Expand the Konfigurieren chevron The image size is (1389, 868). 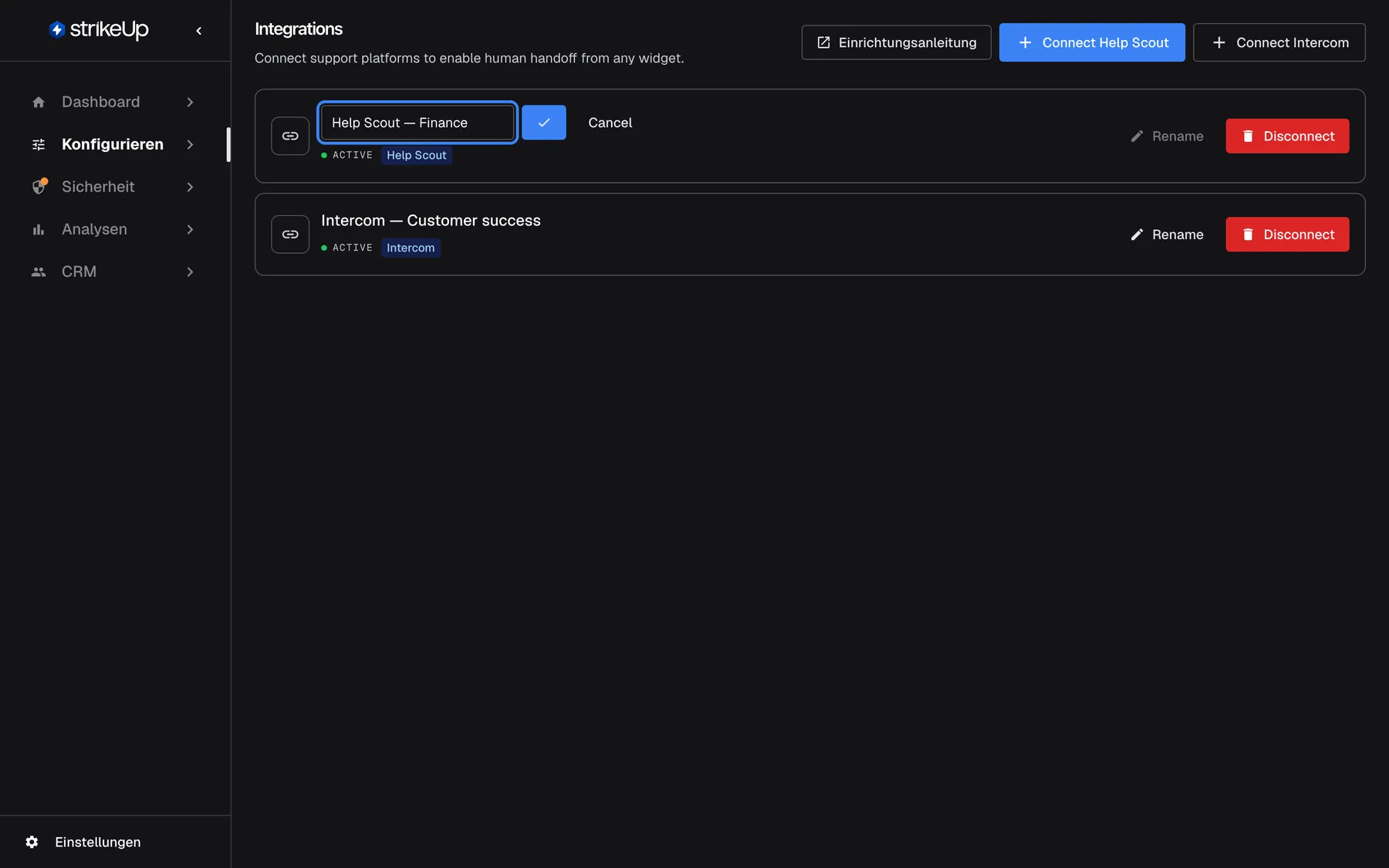coord(190,144)
